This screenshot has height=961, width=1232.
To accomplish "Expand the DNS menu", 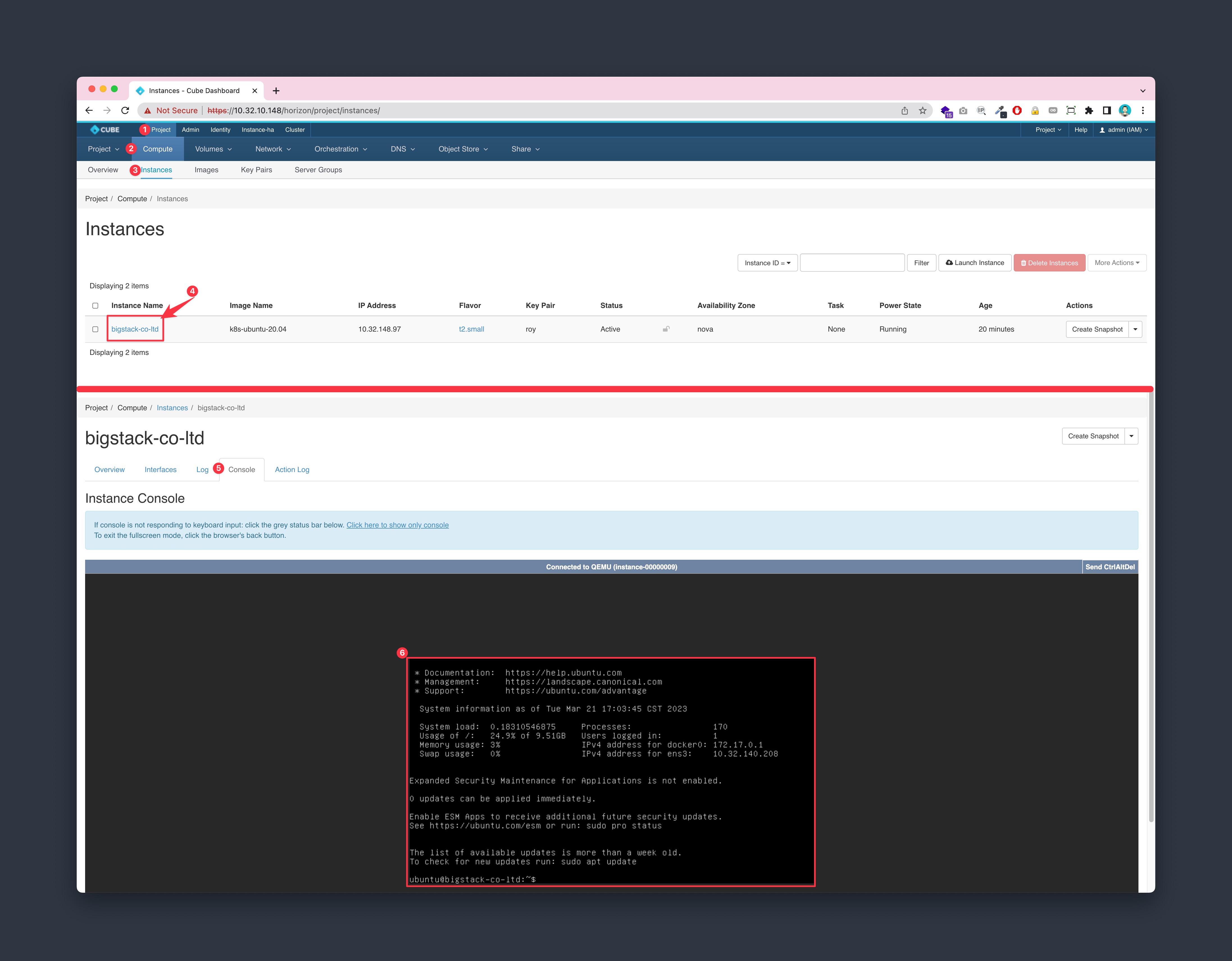I will (x=403, y=149).
